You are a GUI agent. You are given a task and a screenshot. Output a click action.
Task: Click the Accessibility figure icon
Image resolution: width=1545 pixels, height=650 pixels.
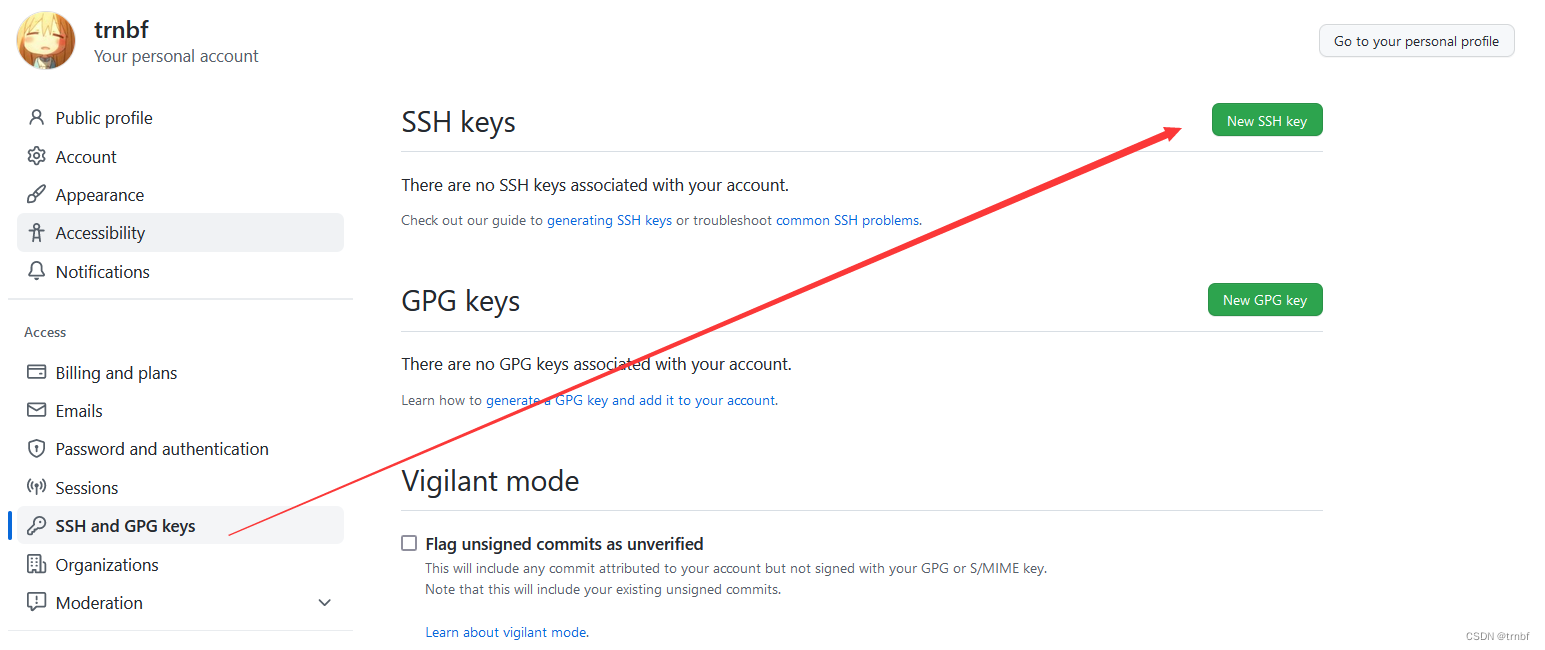tap(37, 233)
